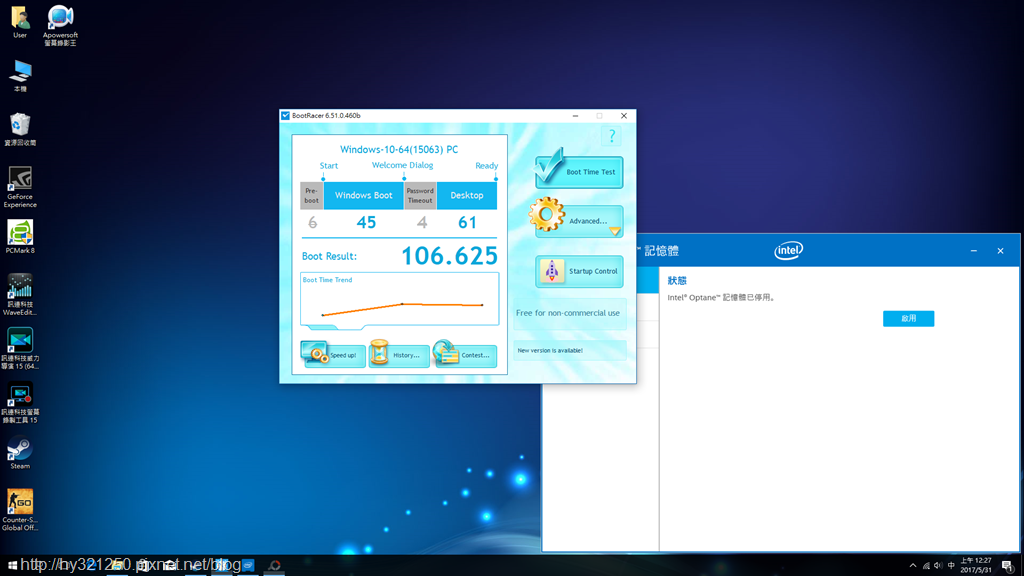The image size is (1024, 576).
Task: Open Startup Control in BootRacer
Action: tap(579, 271)
